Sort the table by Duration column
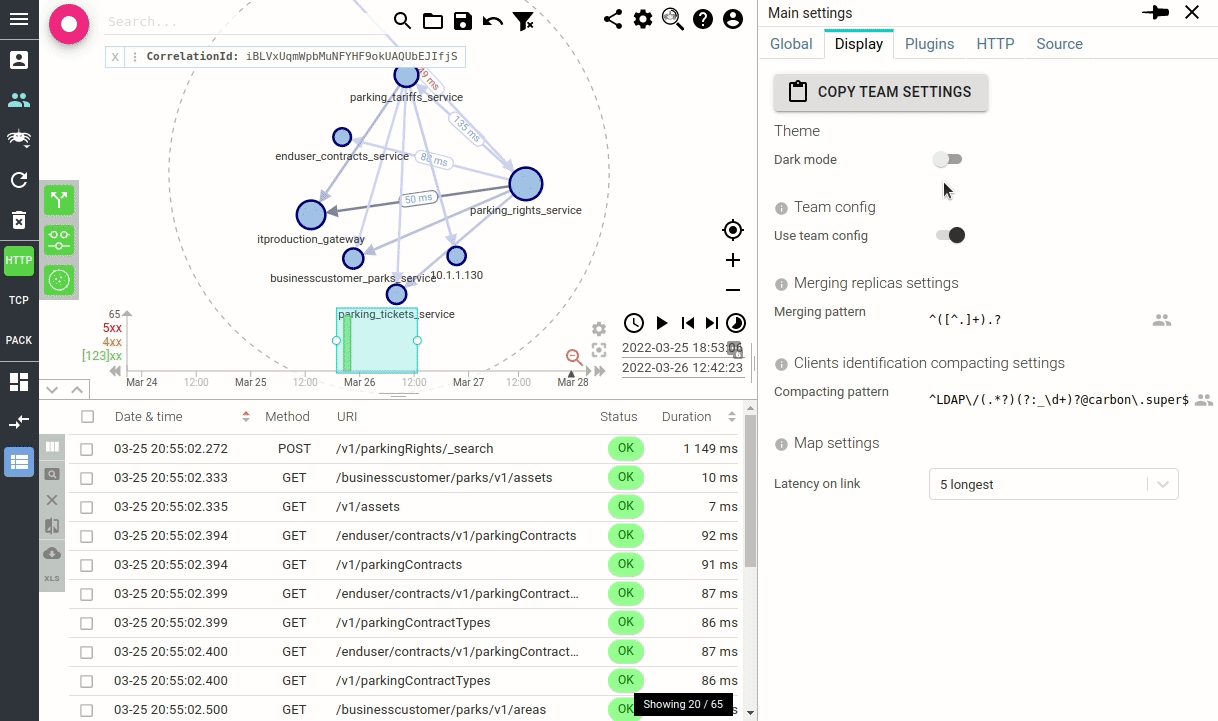 point(687,417)
